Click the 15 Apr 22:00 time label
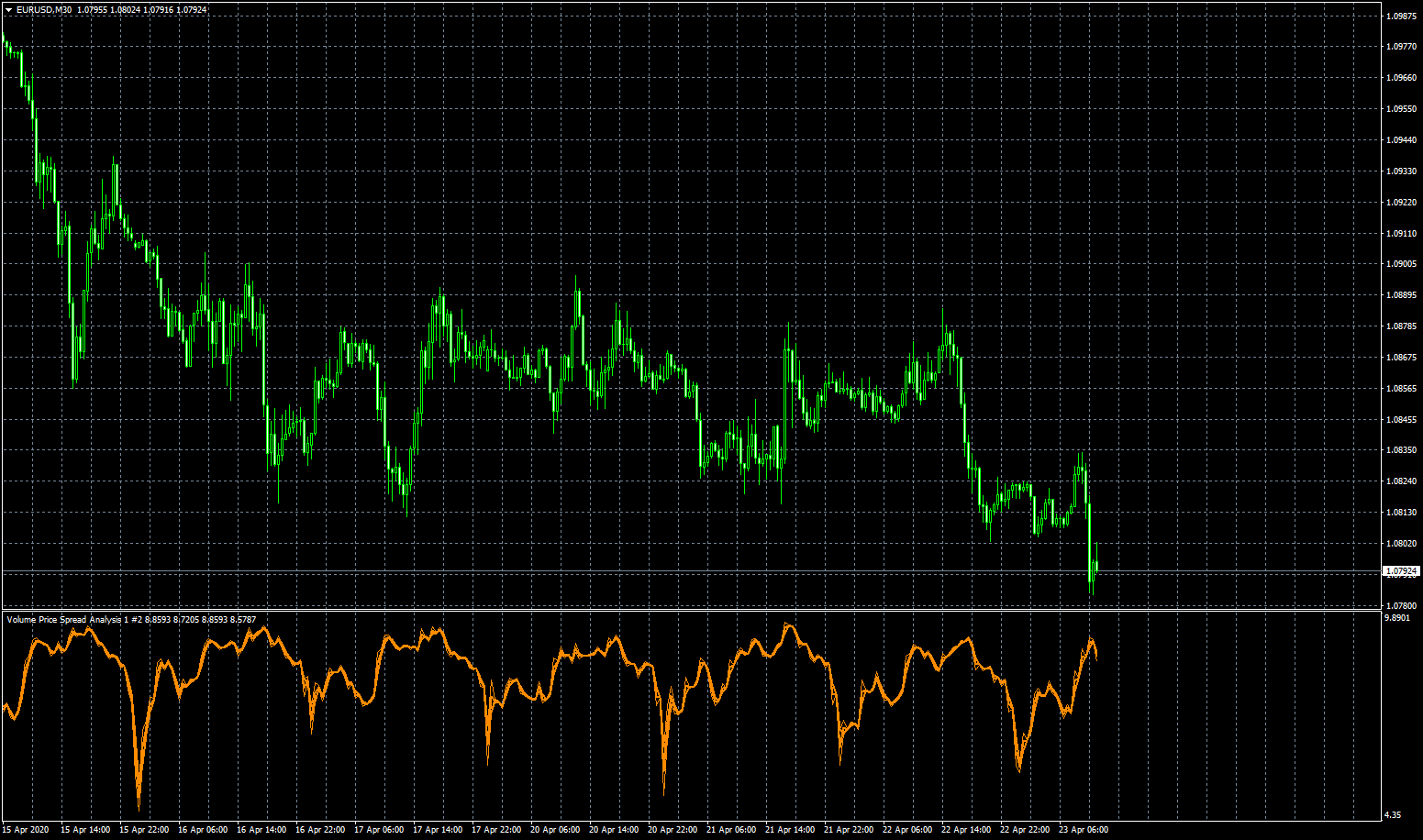This screenshot has height=840, width=1423. tap(144, 830)
